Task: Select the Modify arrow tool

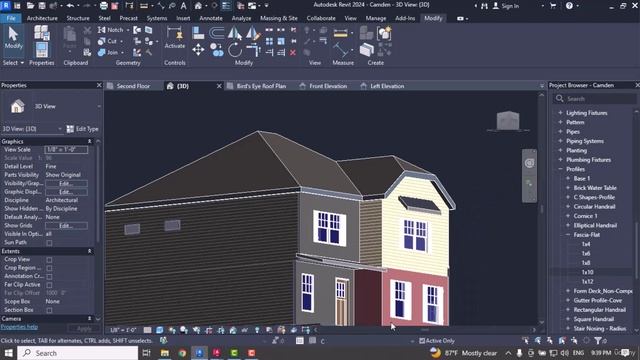Action: [x=13, y=38]
